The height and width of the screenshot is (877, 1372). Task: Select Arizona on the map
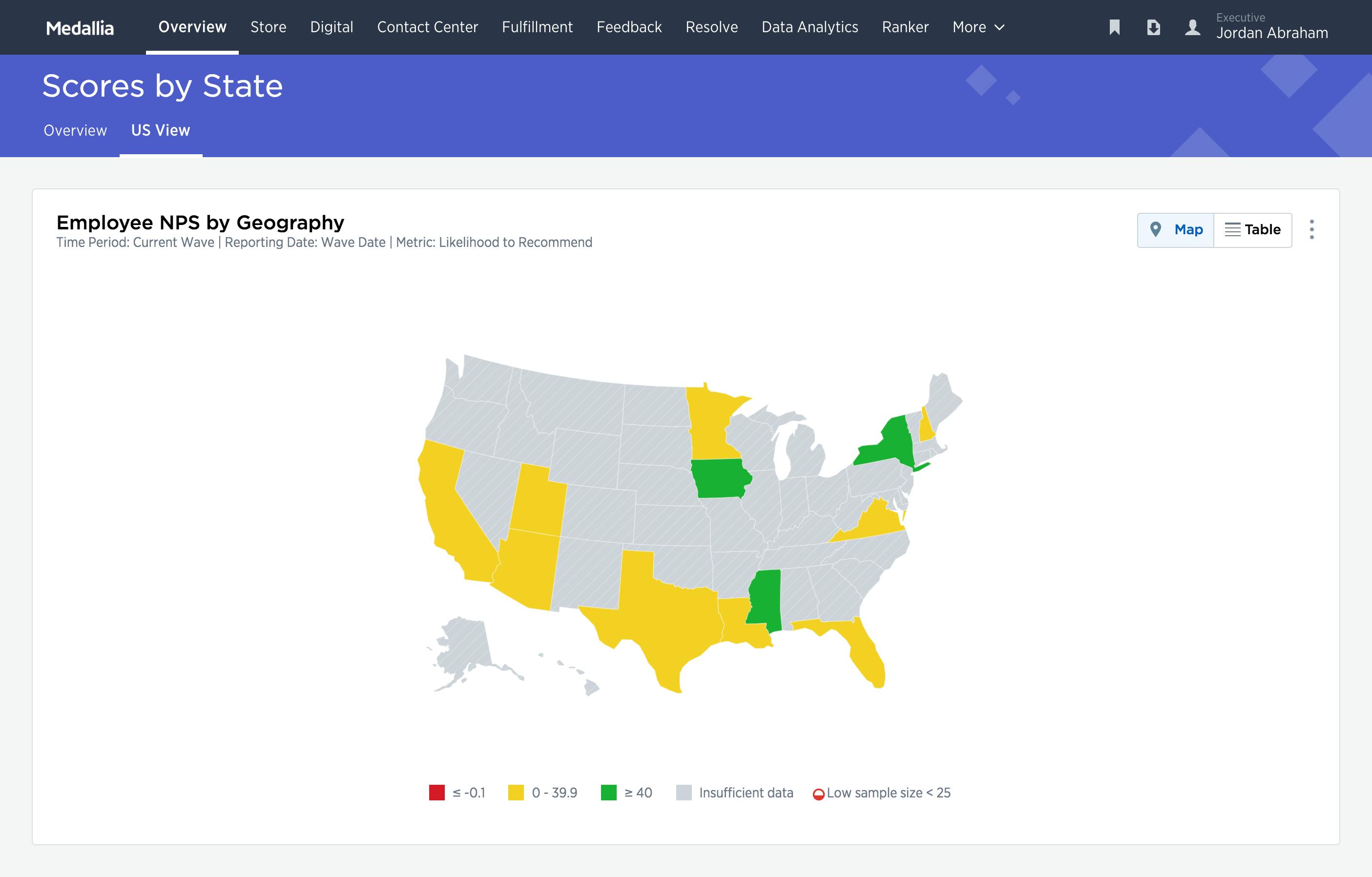527,572
